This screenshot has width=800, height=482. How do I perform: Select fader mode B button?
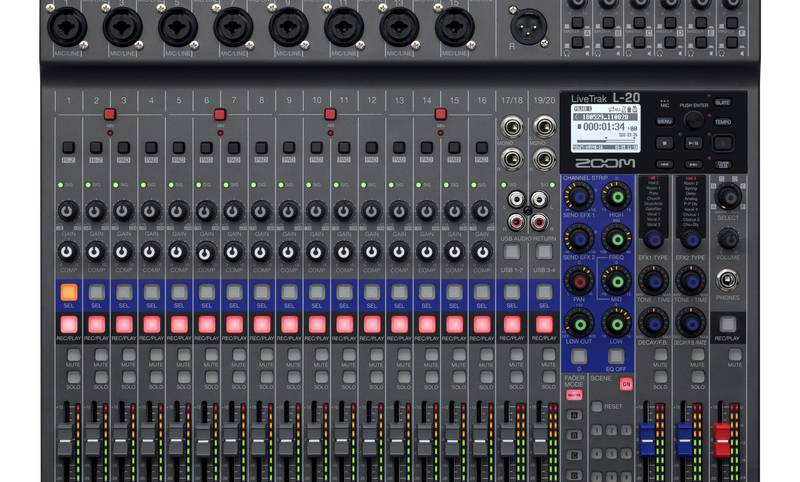(x=574, y=435)
